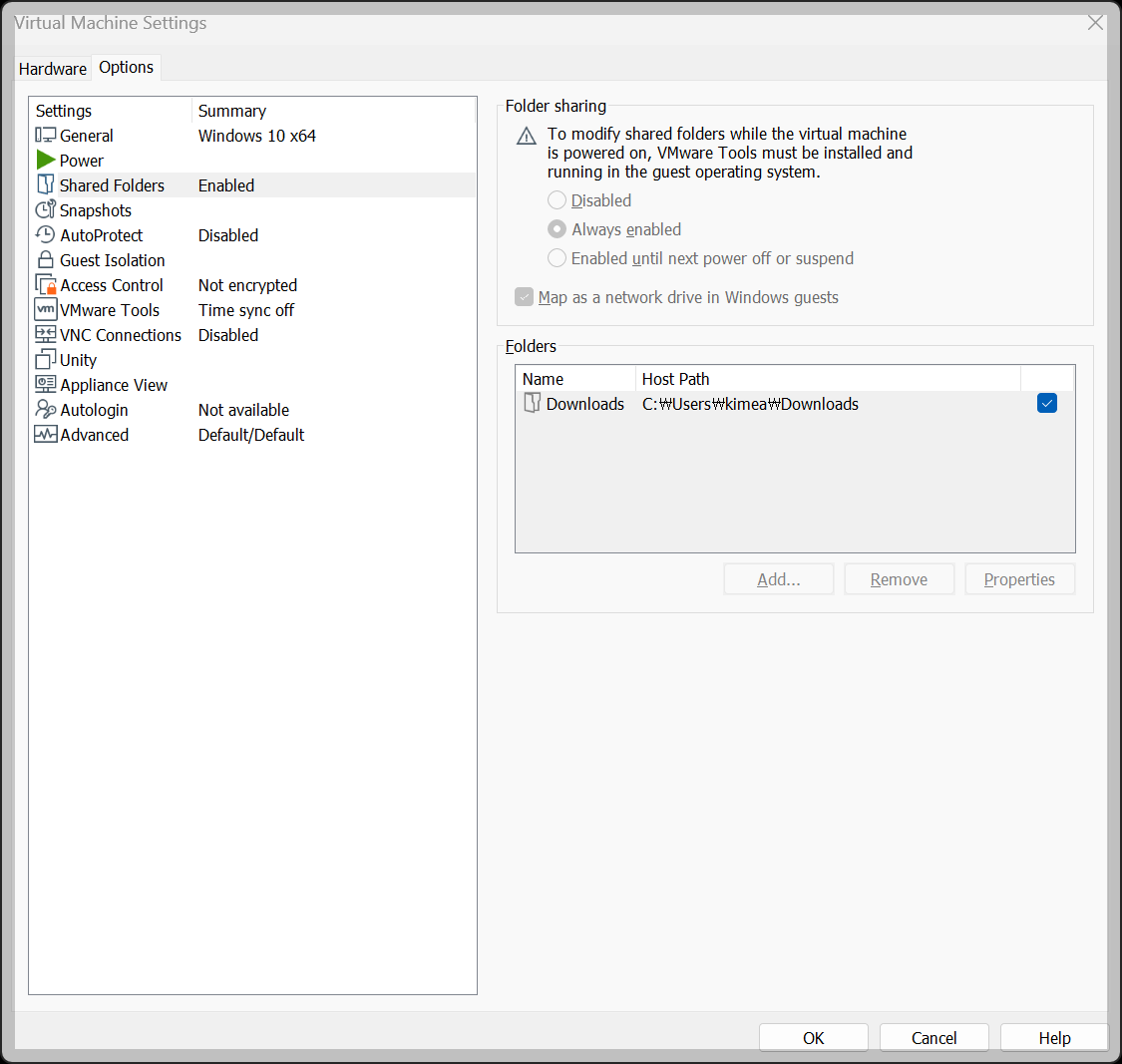Viewport: 1122px width, 1064px height.
Task: Click the Autologin user icon
Action: 45,409
